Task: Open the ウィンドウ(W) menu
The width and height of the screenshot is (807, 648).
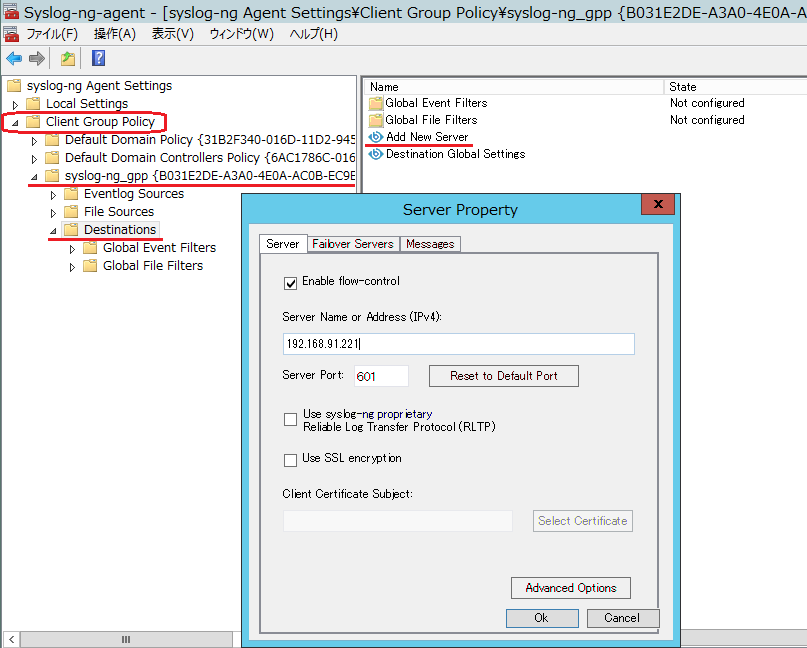Action: [x=241, y=34]
